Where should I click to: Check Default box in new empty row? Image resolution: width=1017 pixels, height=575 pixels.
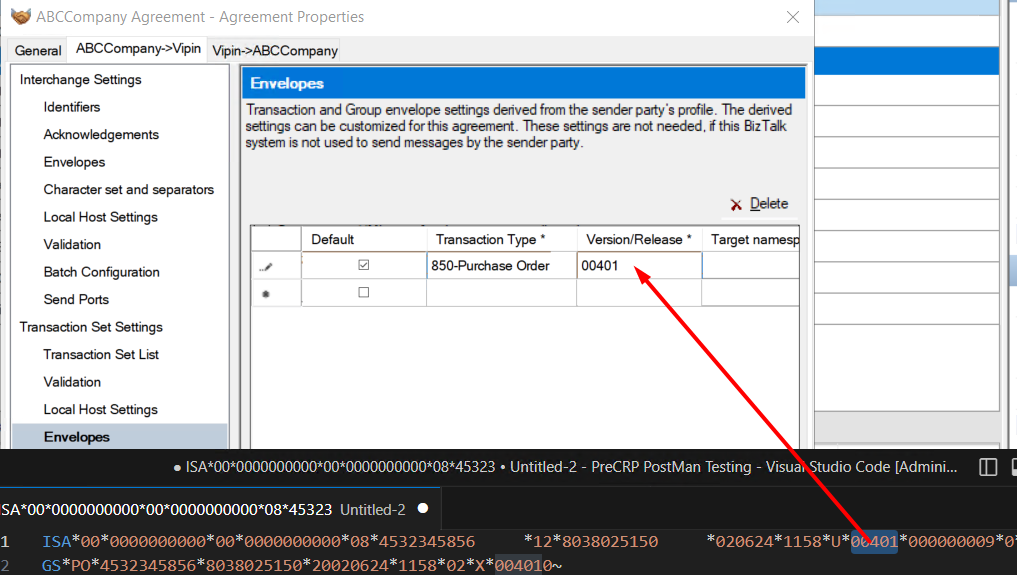[364, 292]
